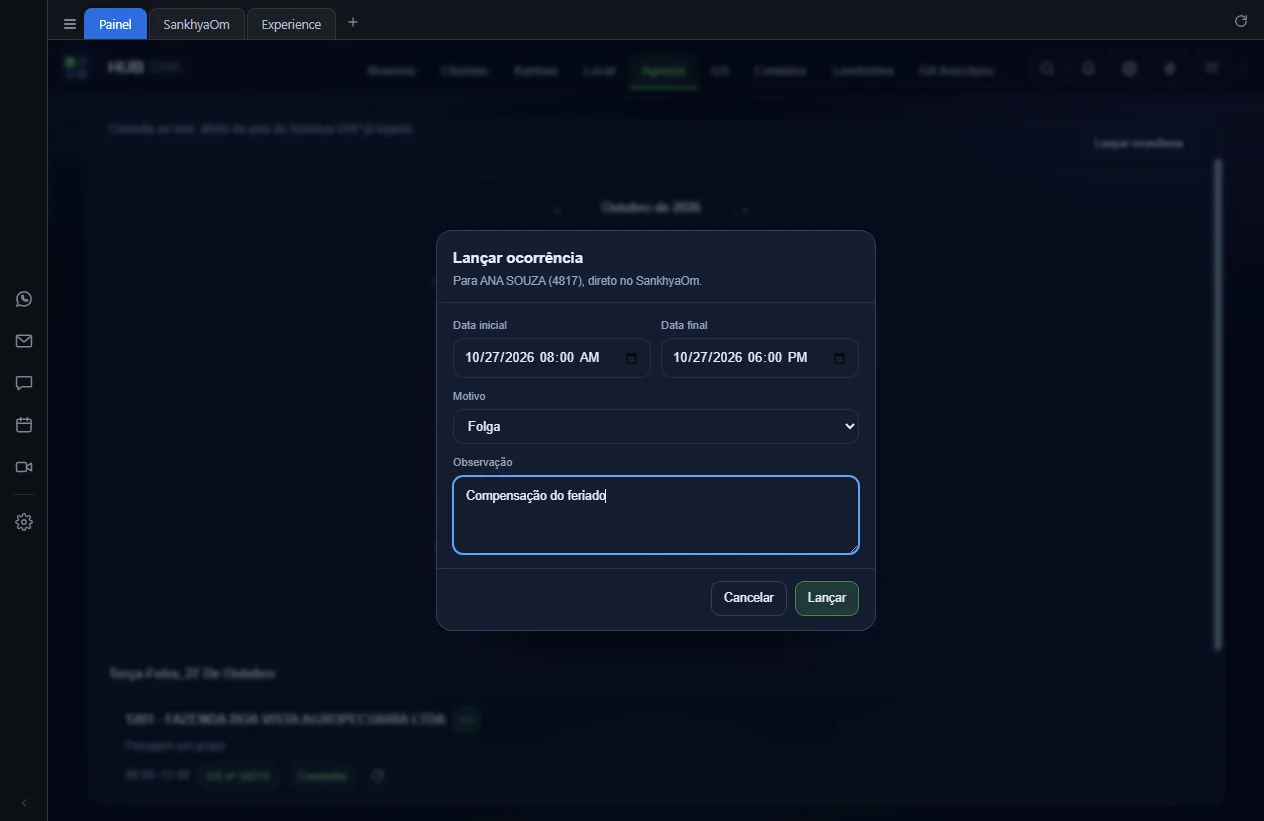The image size is (1264, 821).
Task: Switch to the Painel tab
Action: click(115, 24)
